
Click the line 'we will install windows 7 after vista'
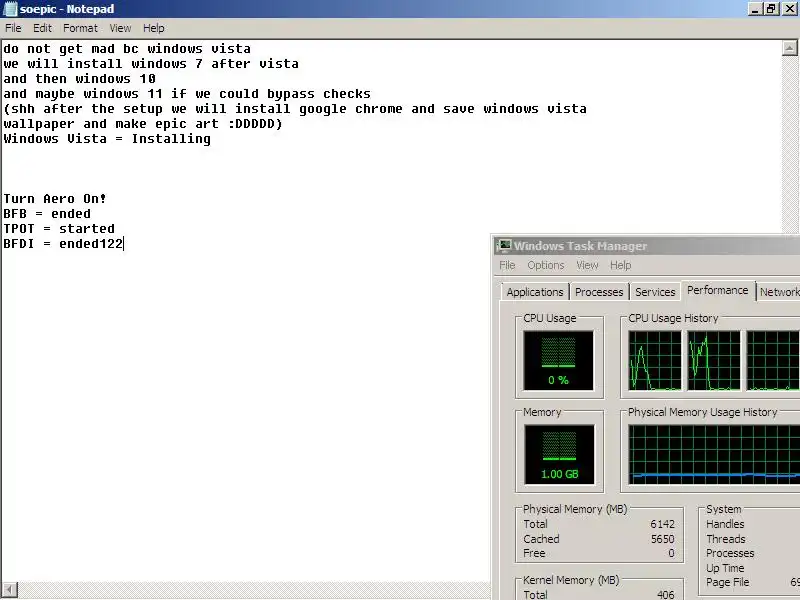point(151,64)
